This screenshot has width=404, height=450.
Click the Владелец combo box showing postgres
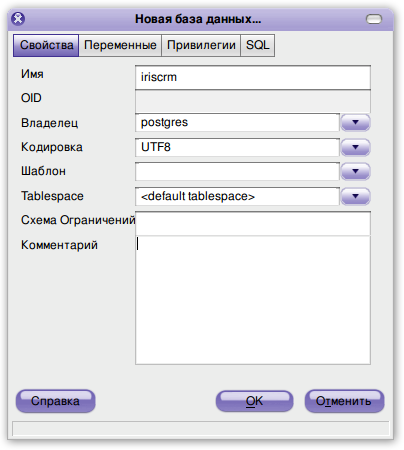237,123
